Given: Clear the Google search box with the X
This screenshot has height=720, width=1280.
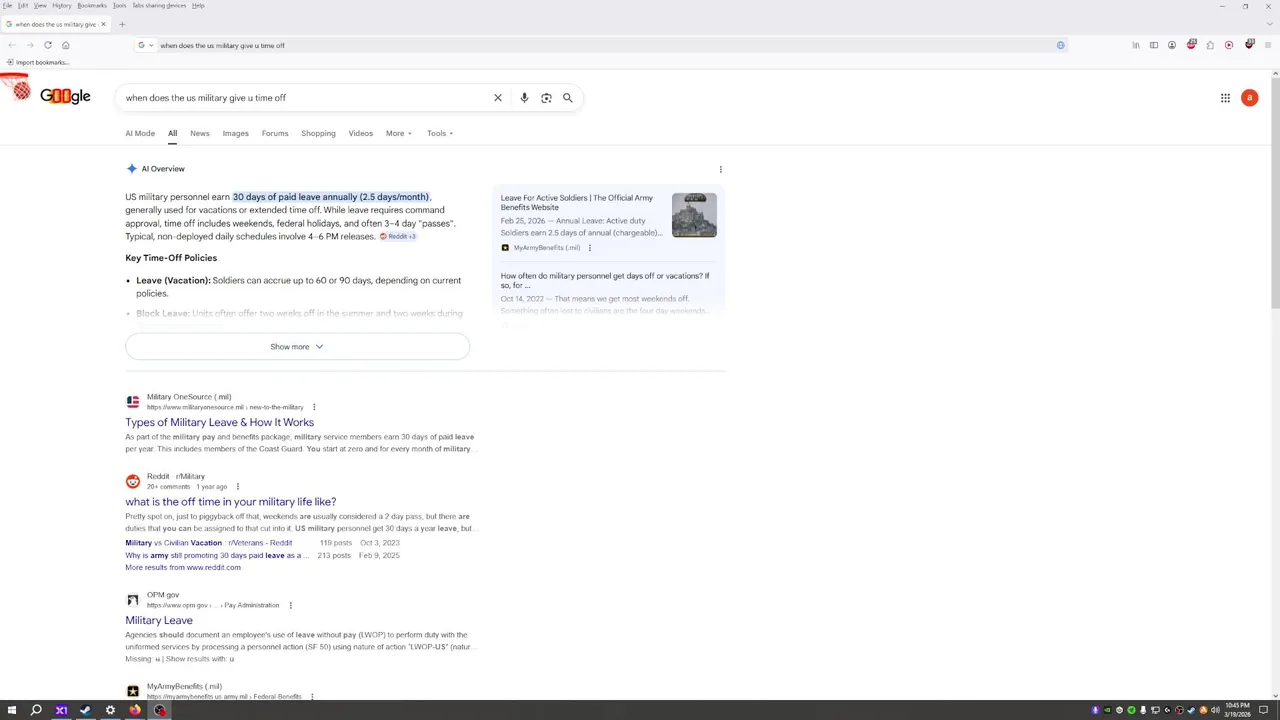Looking at the screenshot, I should pyautogui.click(x=497, y=98).
